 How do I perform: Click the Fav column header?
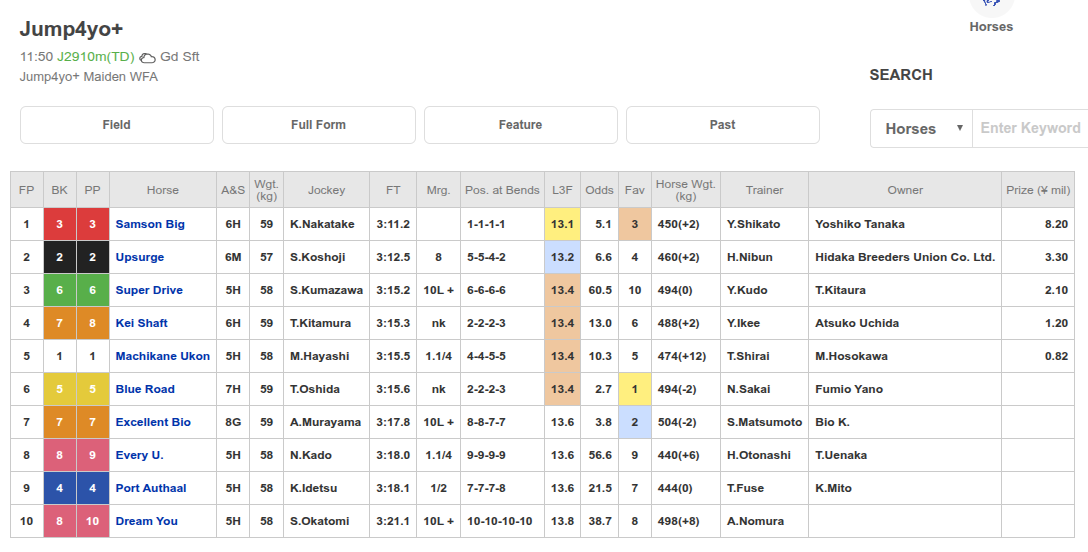(x=635, y=190)
